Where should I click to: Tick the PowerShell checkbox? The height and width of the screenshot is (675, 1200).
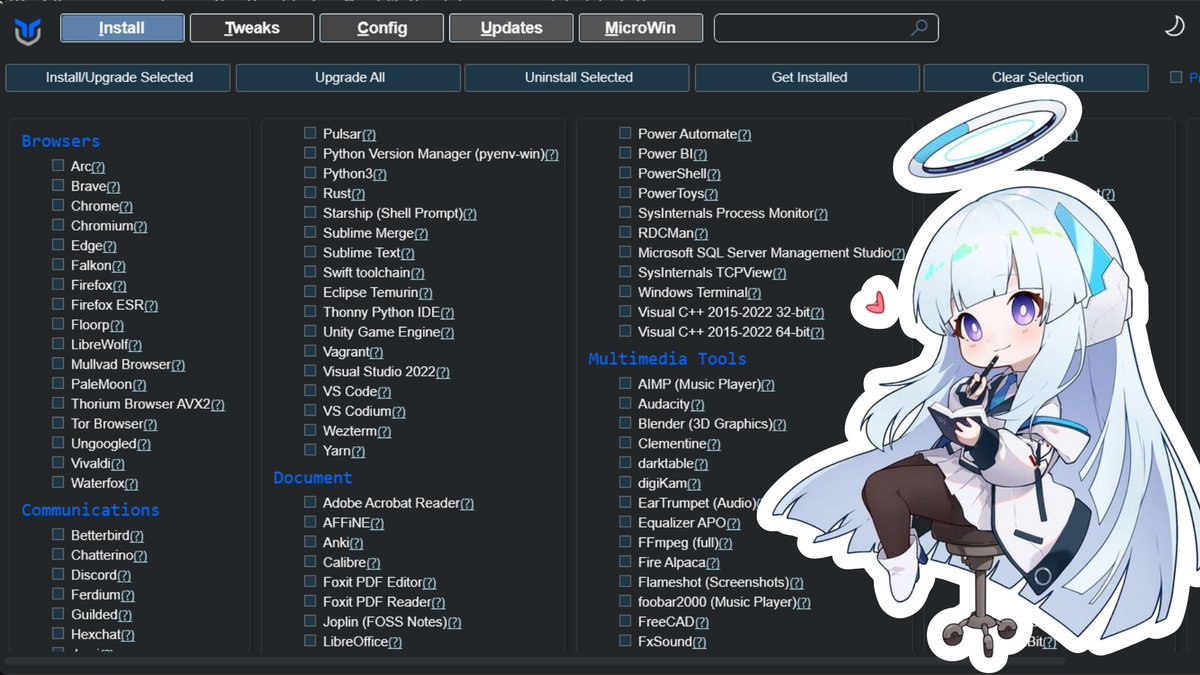point(625,173)
